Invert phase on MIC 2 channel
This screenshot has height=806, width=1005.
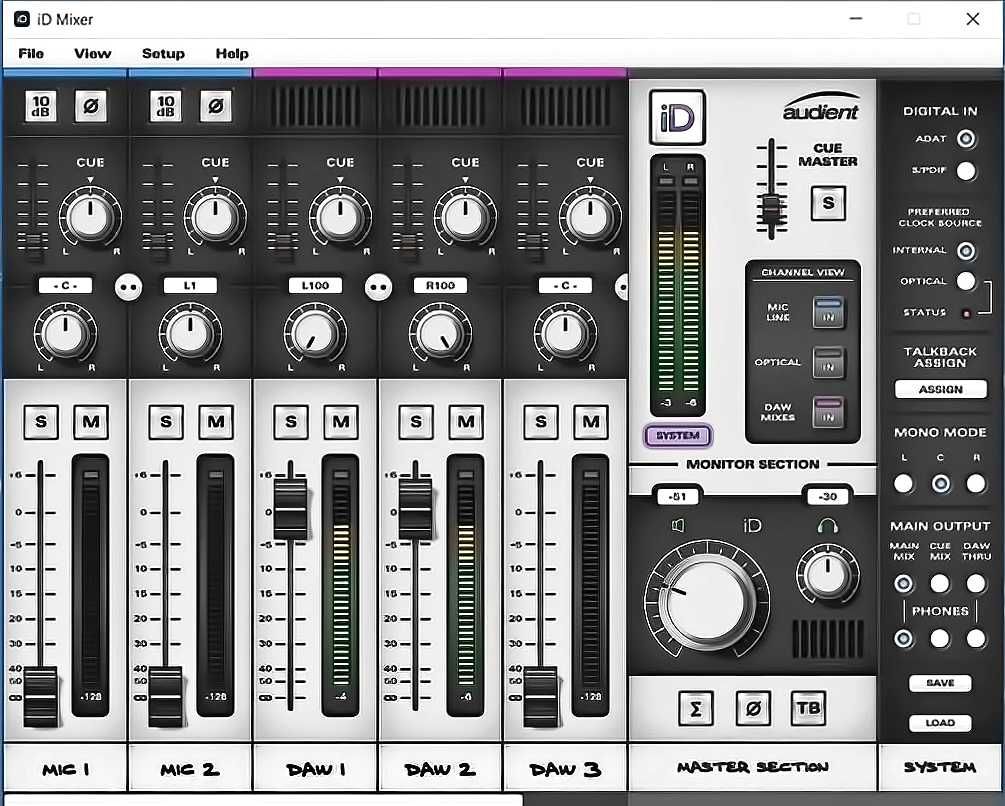[x=215, y=106]
